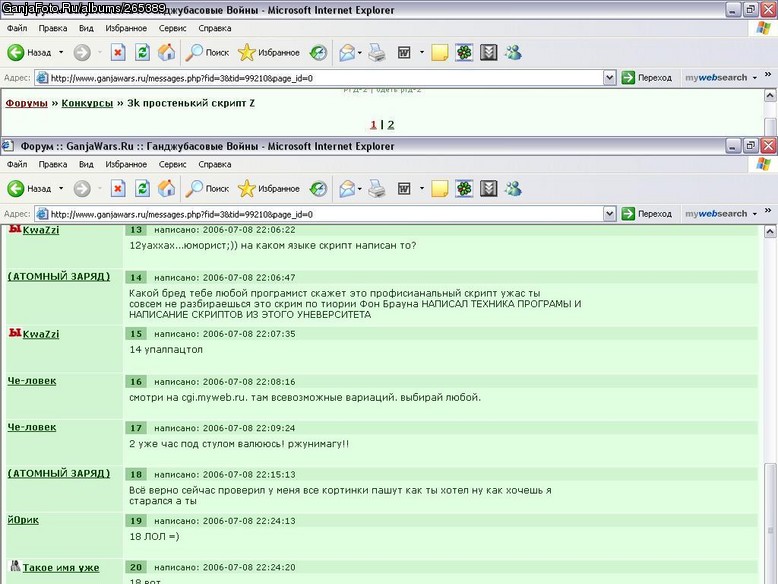Click Back button in the background window toolbar
The image size is (778, 584).
point(29,52)
